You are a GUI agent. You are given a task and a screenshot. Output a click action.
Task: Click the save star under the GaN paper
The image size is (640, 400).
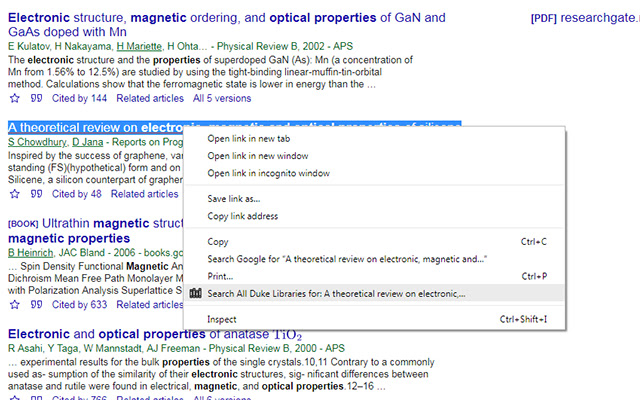click(14, 98)
